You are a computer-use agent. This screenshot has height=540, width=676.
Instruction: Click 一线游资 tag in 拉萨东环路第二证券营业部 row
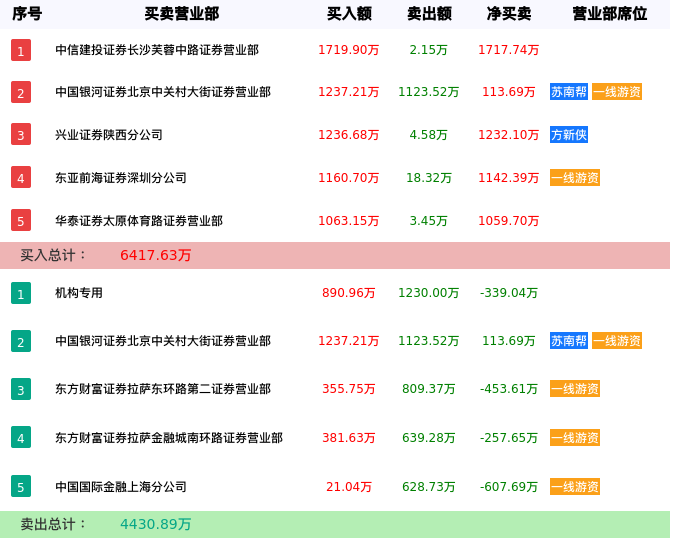575,389
